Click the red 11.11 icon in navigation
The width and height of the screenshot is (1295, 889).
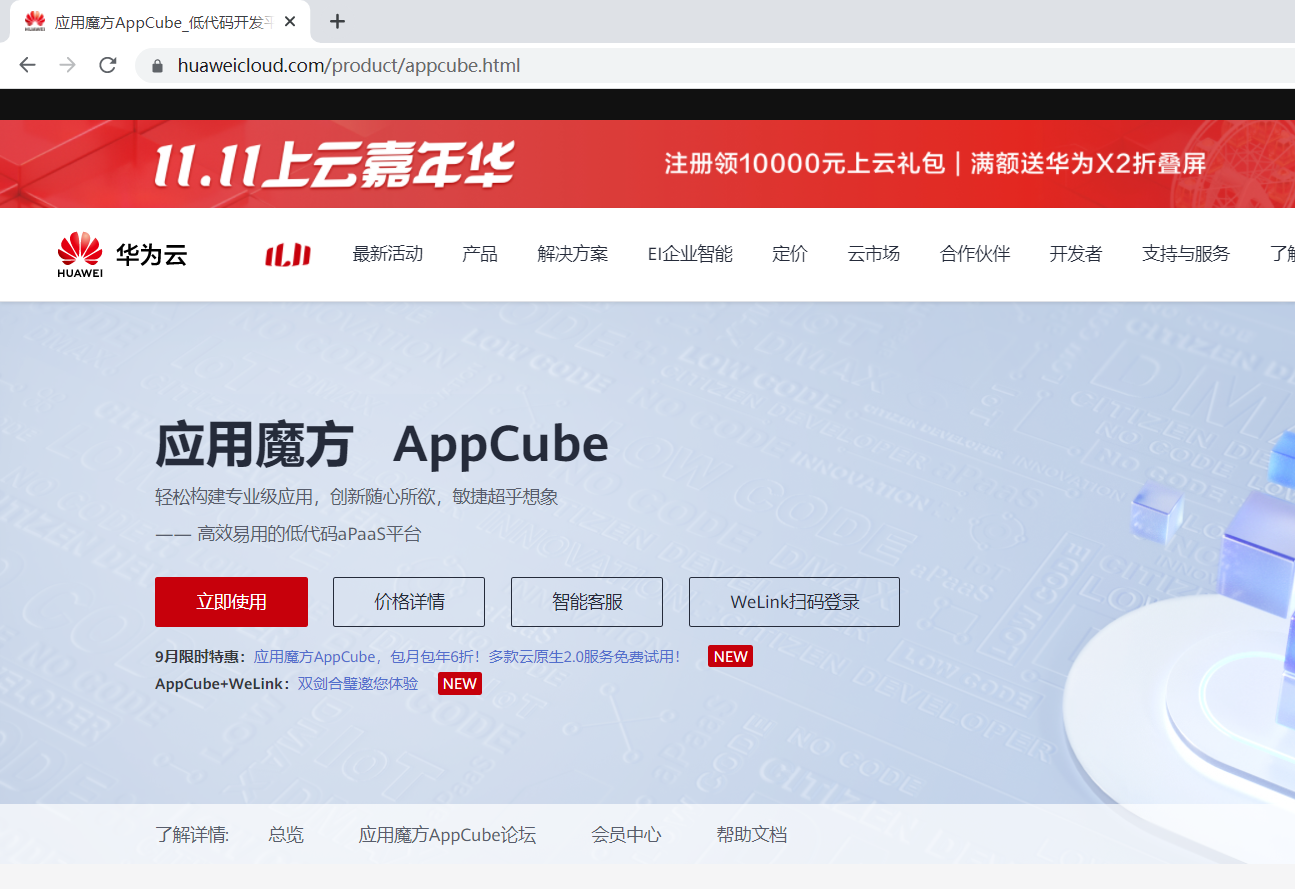(x=288, y=255)
